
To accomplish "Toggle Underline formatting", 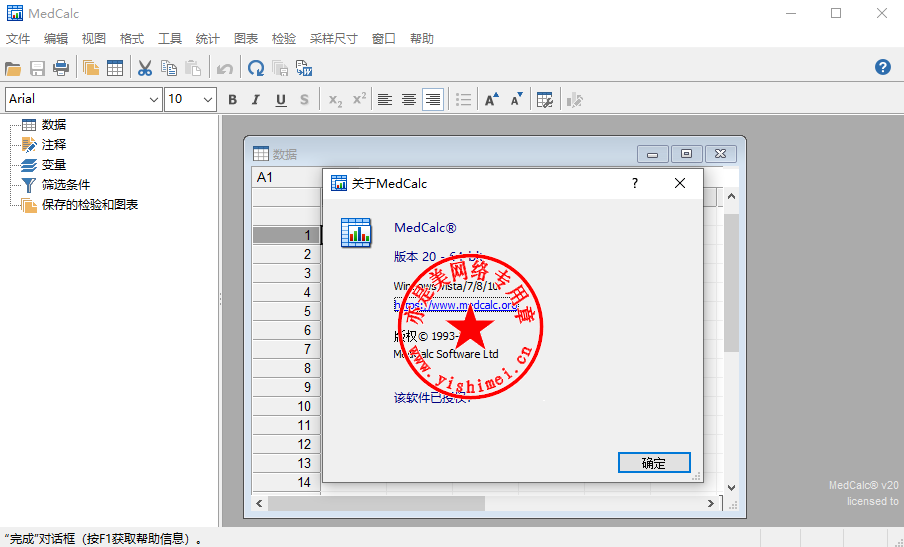I will 281,100.
